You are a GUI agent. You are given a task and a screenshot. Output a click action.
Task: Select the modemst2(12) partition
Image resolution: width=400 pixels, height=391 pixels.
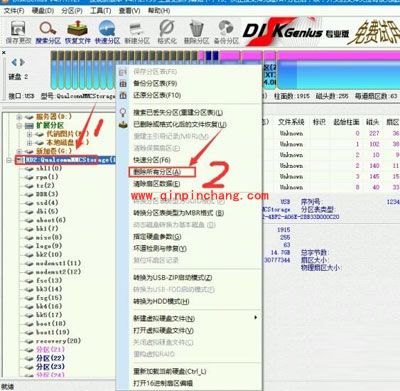tap(58, 272)
